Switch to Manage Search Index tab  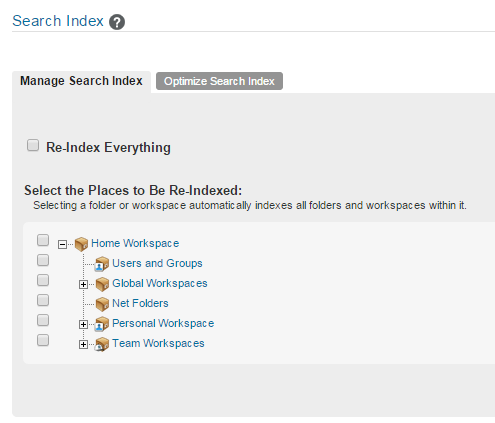coord(81,81)
